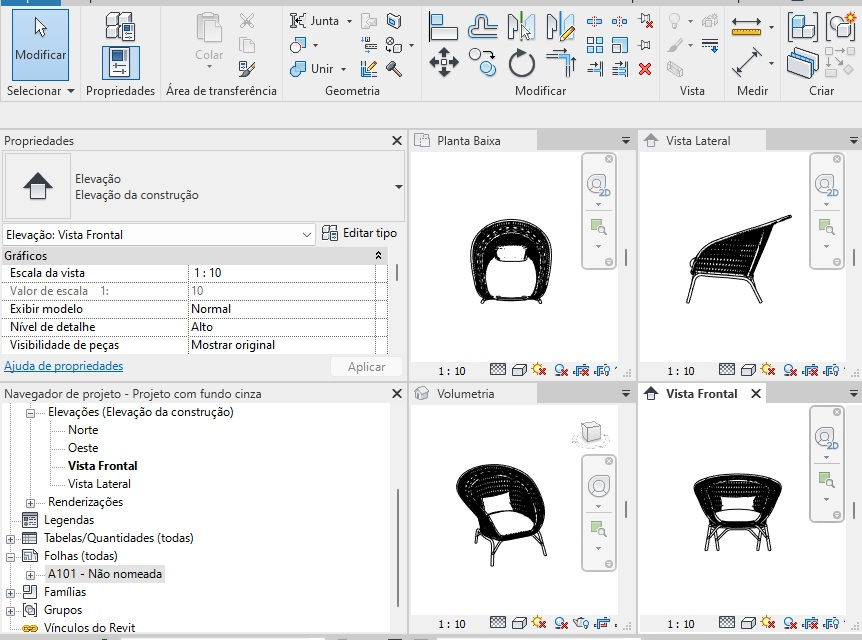The image size is (862, 640).
Task: Select the Split Element tool
Action: [594, 21]
